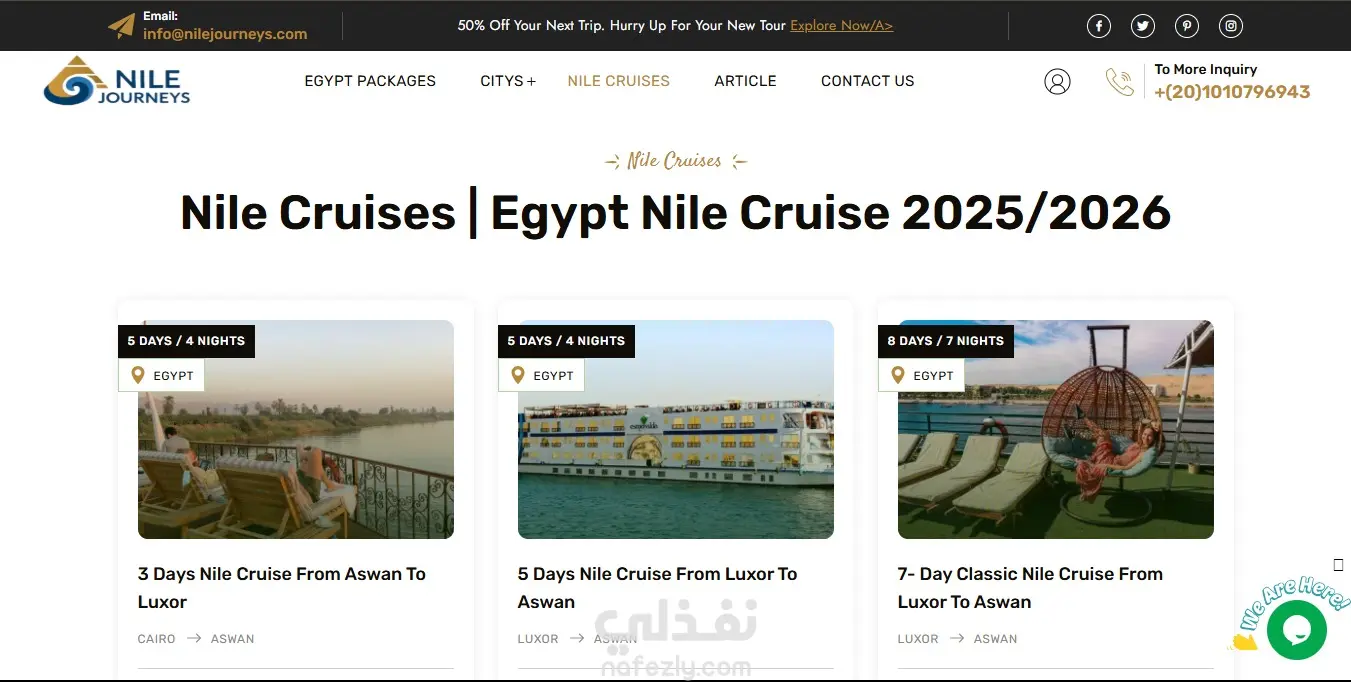The height and width of the screenshot is (682, 1351).
Task: Click the phone inquiry icon
Action: (1120, 82)
